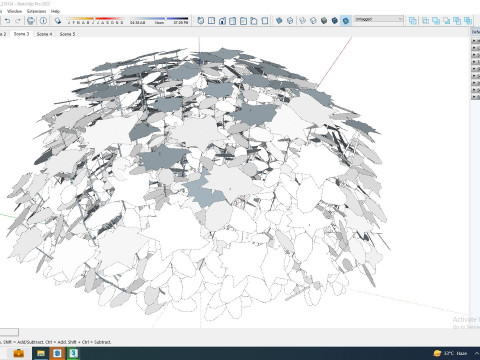Toggle the Shadows display icon
Viewport: 480px width, 360px height.
click(58, 21)
